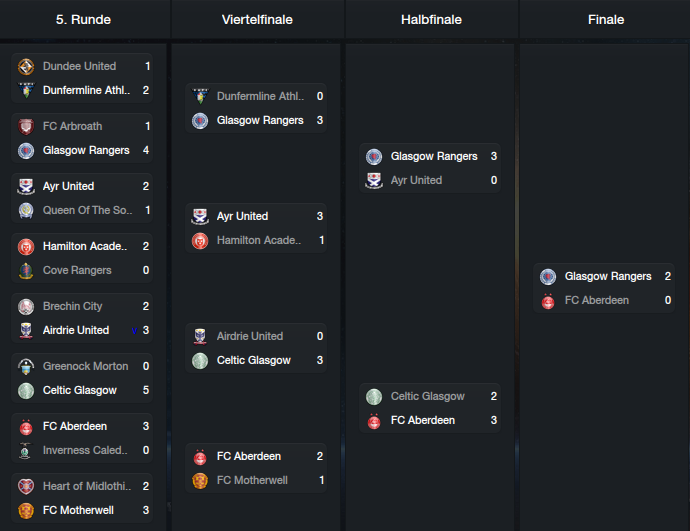Open Ayr United link in Halbfinale match
The width and height of the screenshot is (690, 531).
[416, 180]
